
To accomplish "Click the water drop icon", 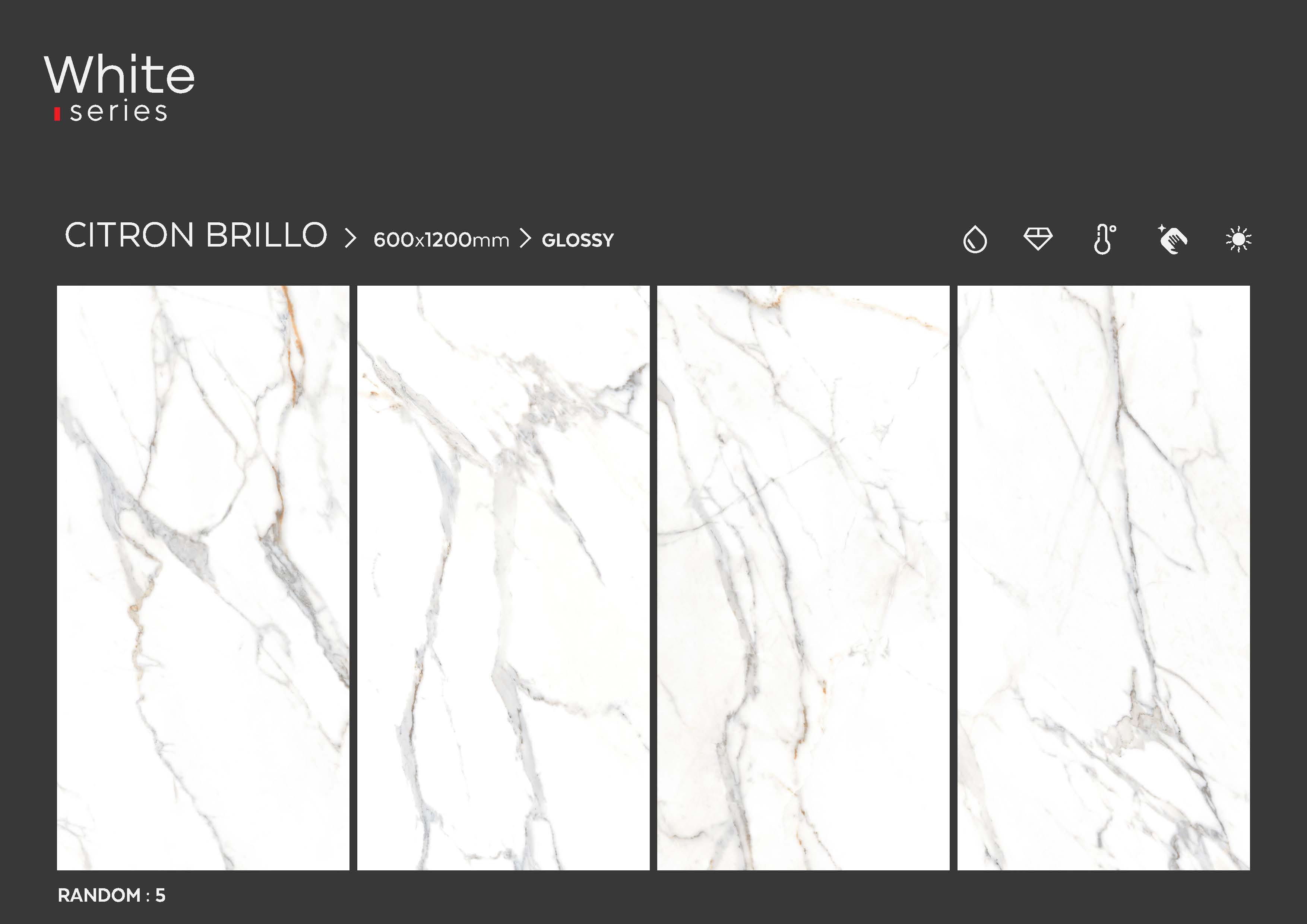I will (975, 239).
